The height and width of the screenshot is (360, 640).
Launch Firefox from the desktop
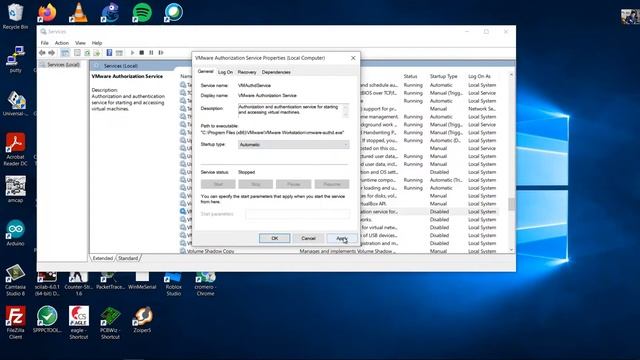(x=47, y=13)
